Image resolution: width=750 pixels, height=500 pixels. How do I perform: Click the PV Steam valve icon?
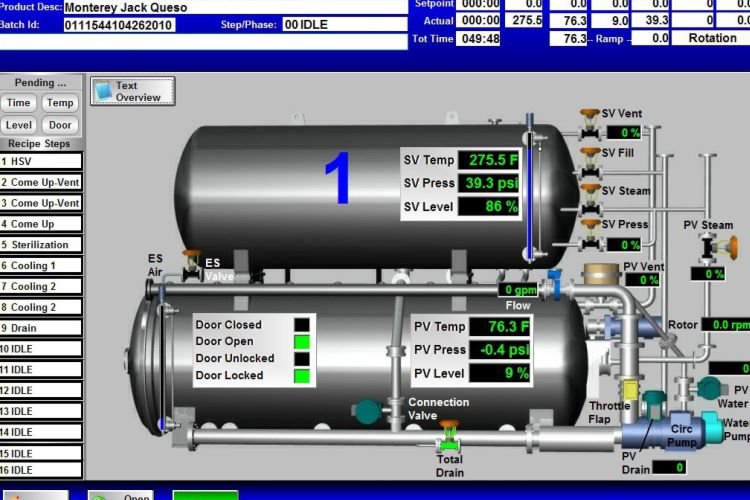(713, 248)
